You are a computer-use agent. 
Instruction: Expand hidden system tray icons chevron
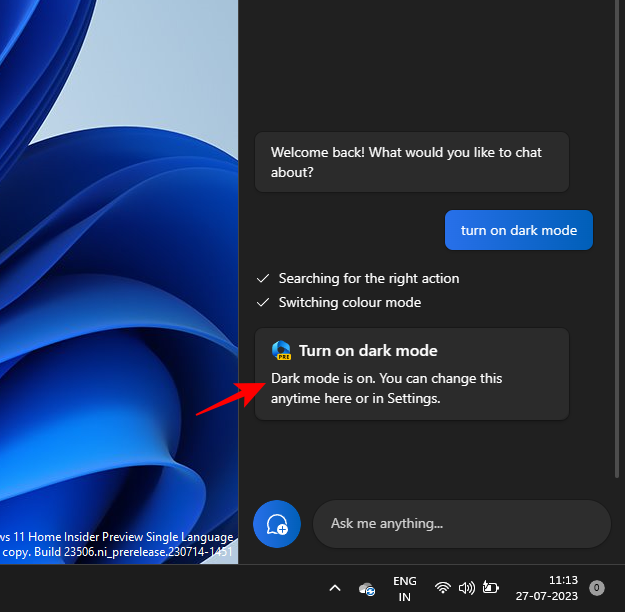335,588
